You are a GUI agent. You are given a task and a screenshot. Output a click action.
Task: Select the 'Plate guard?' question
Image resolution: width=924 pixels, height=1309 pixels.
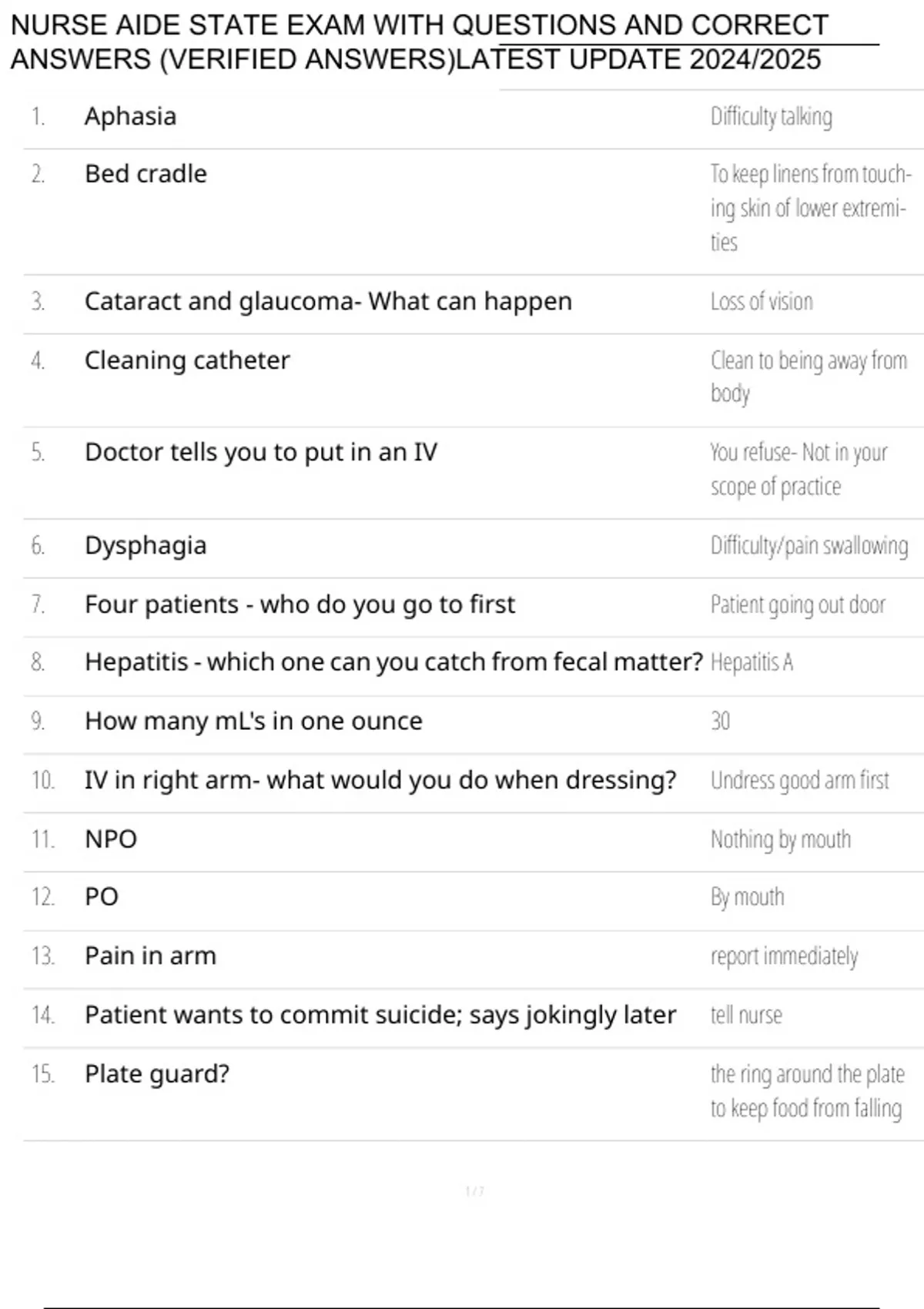tap(157, 1074)
